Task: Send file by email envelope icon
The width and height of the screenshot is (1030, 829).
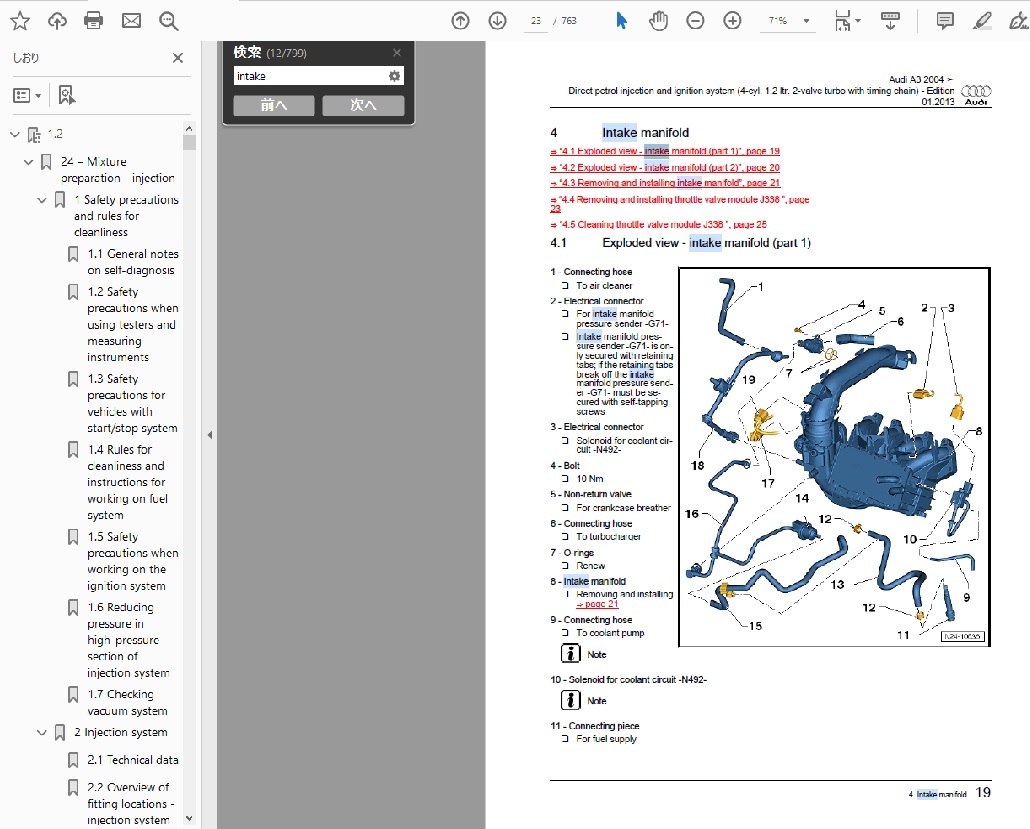Action: click(x=131, y=21)
